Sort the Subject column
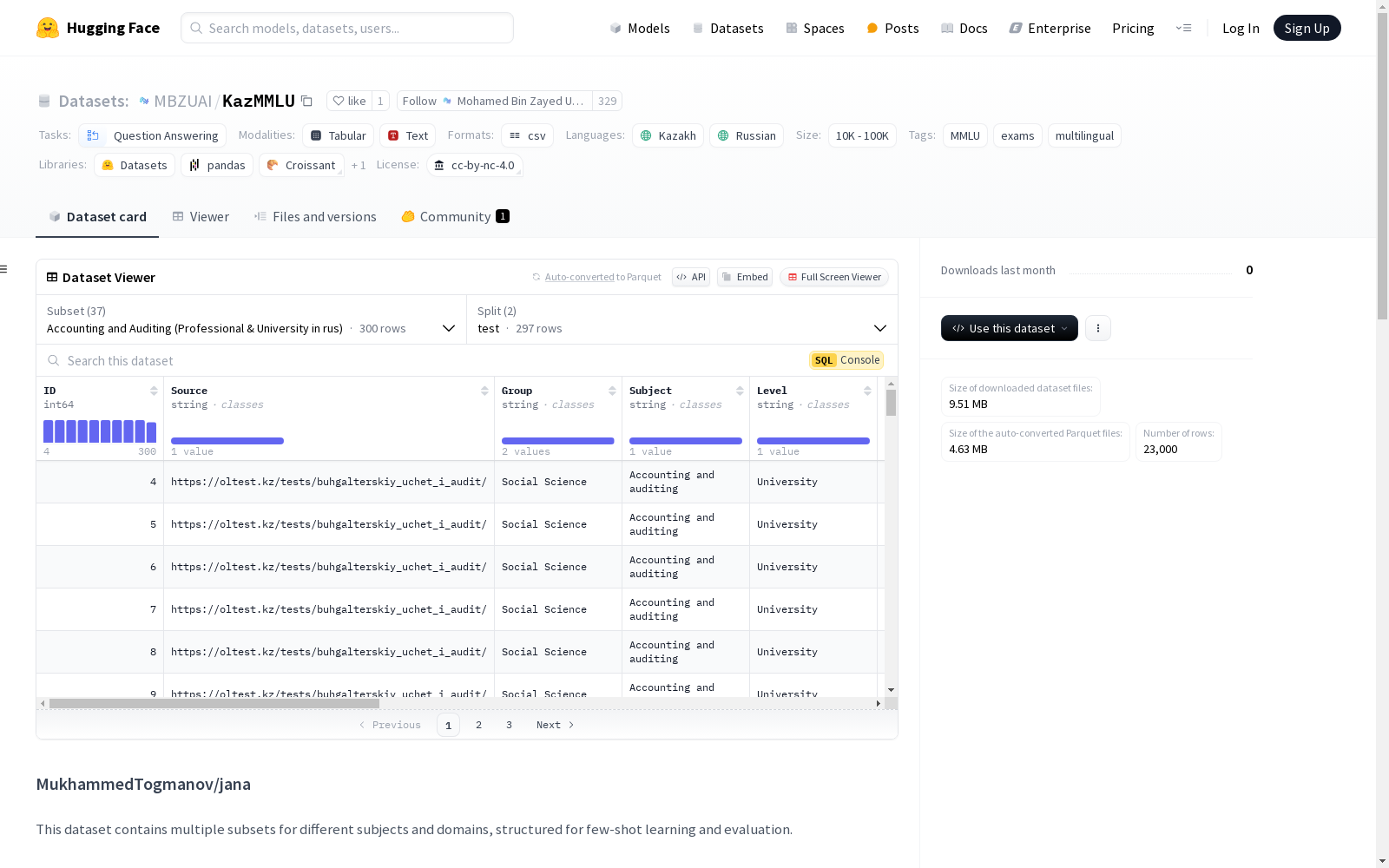Image resolution: width=1389 pixels, height=868 pixels. pyautogui.click(x=740, y=391)
